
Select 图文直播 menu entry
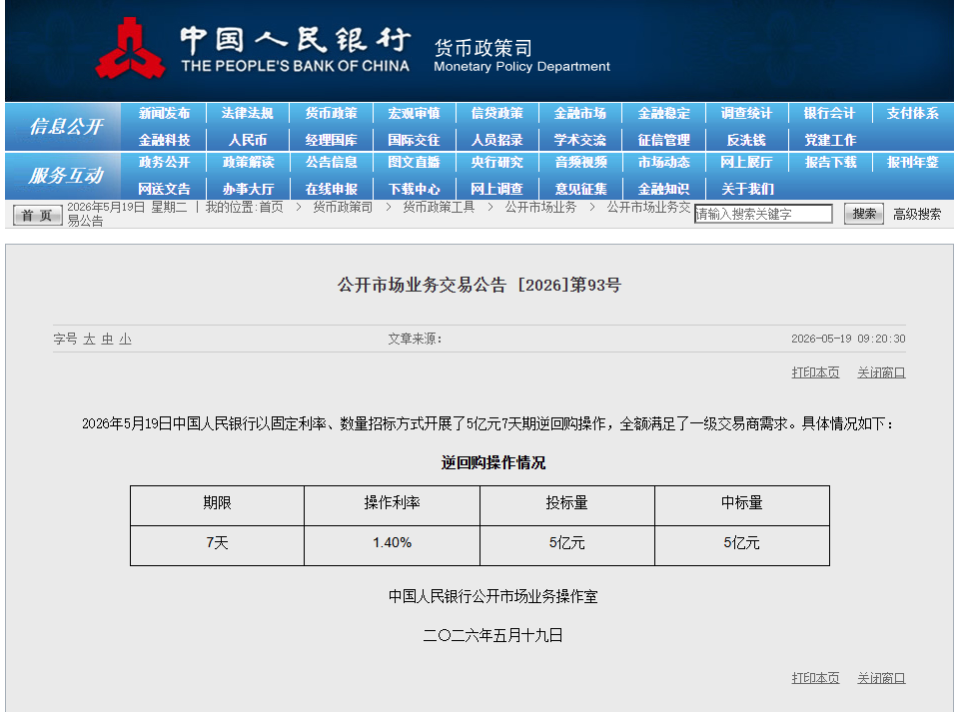(414, 162)
